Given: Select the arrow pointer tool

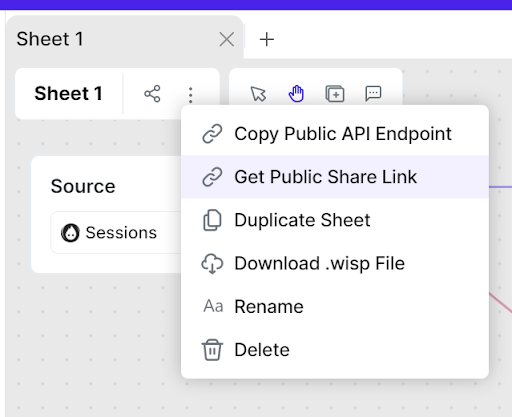Looking at the screenshot, I should coord(258,94).
